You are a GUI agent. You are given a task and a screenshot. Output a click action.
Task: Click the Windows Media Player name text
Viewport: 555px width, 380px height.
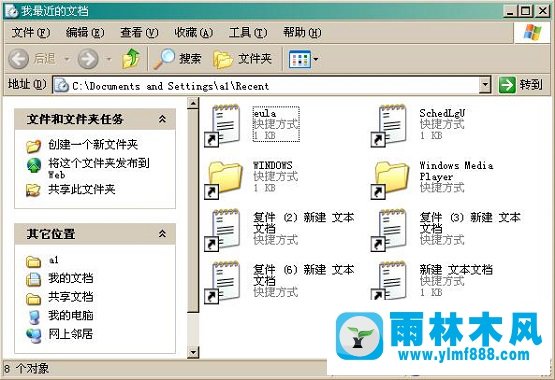456,171
